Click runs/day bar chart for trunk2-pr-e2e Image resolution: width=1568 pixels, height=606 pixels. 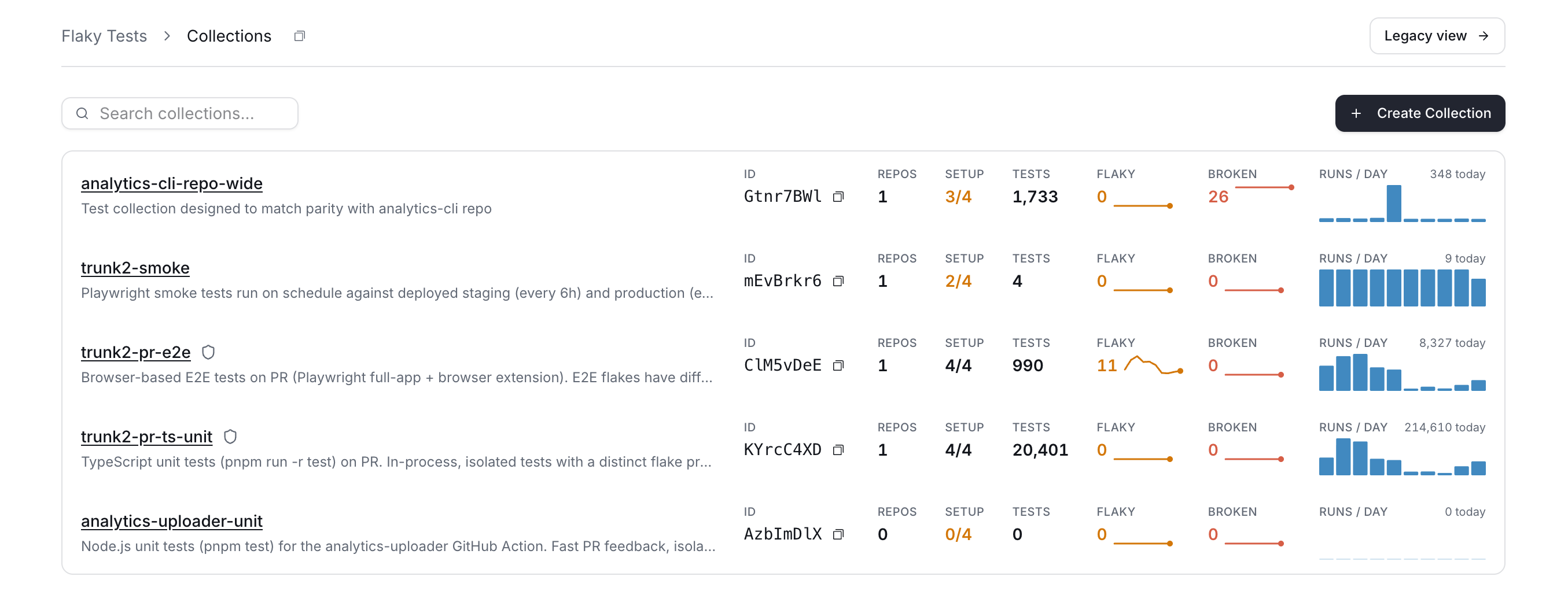pos(1402,372)
